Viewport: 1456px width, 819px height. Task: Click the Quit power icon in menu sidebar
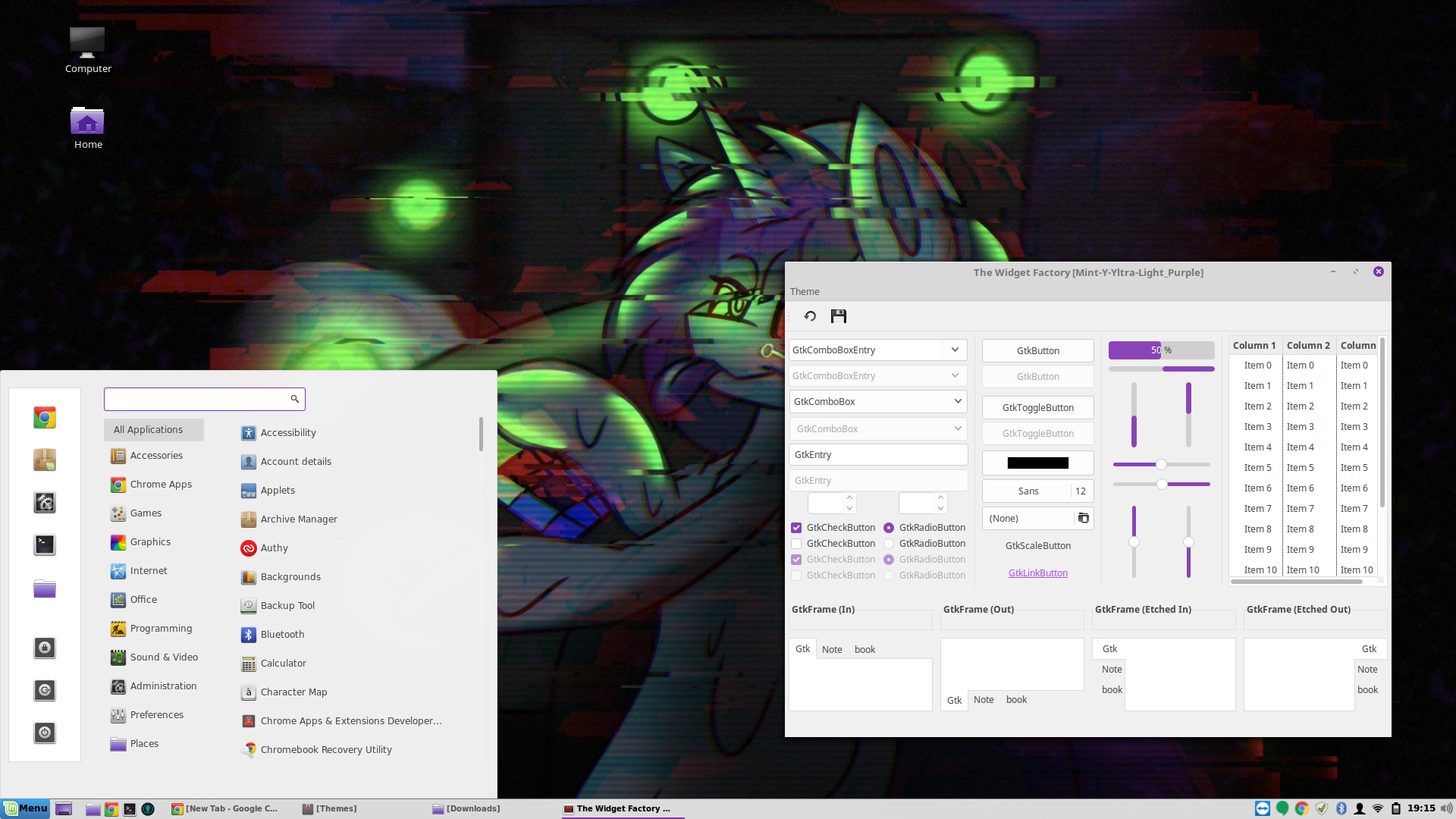[45, 733]
